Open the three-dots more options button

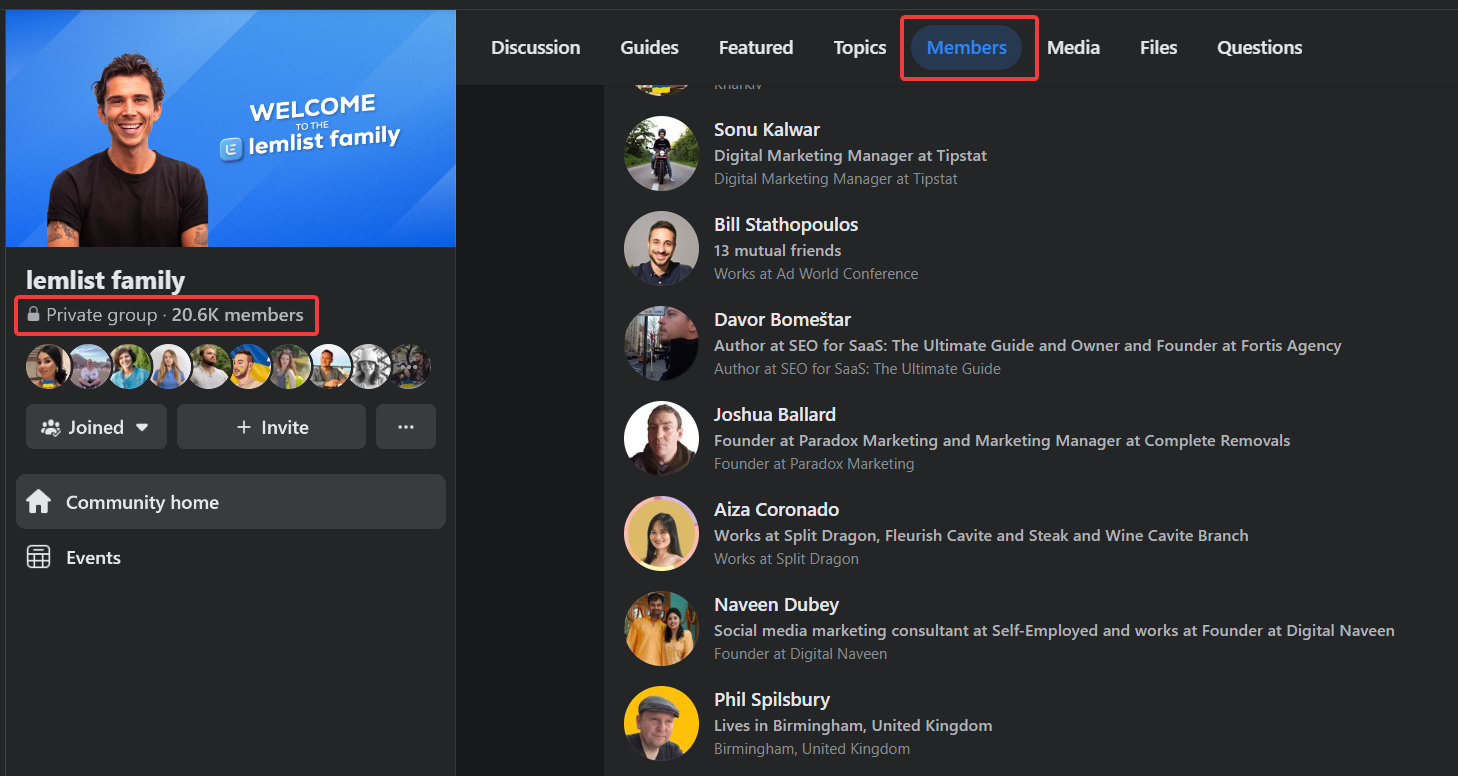(x=405, y=427)
